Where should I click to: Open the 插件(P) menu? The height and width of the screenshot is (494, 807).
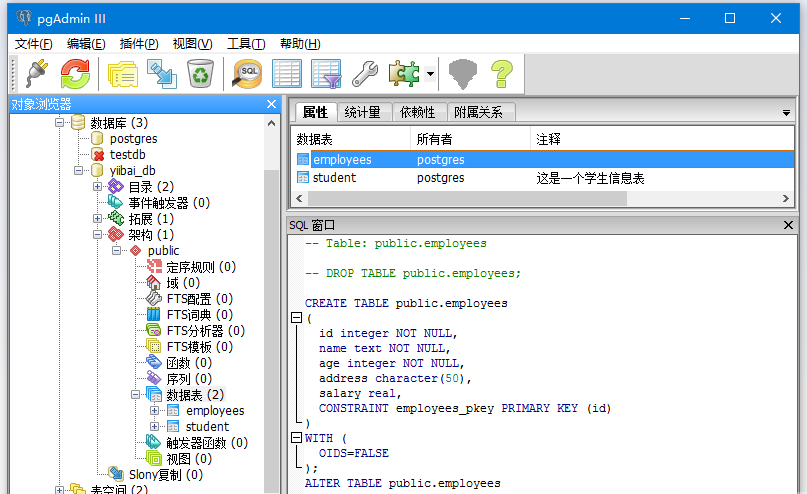pyautogui.click(x=139, y=44)
